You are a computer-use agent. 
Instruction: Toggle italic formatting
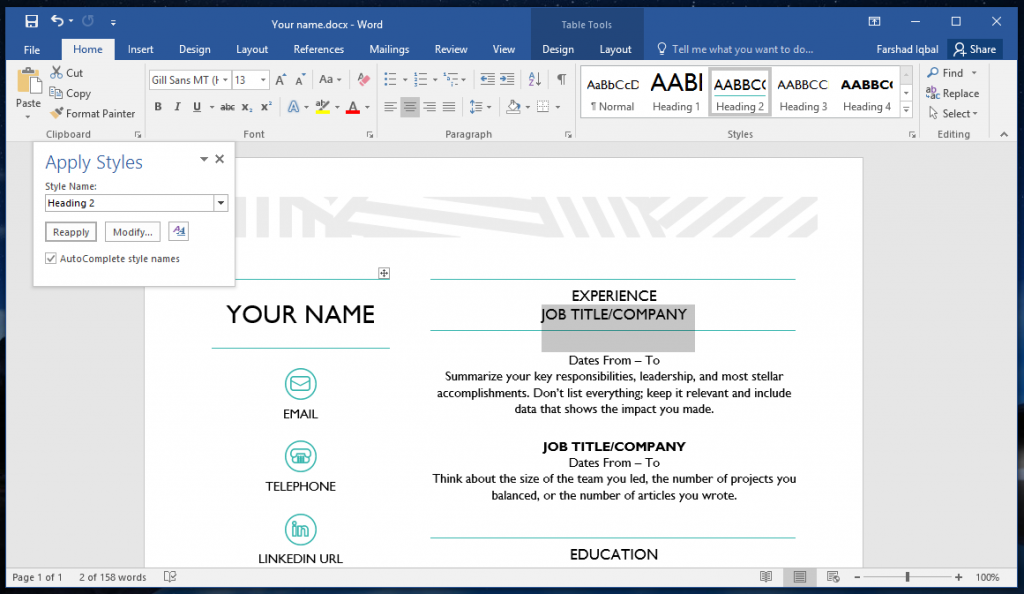click(177, 106)
